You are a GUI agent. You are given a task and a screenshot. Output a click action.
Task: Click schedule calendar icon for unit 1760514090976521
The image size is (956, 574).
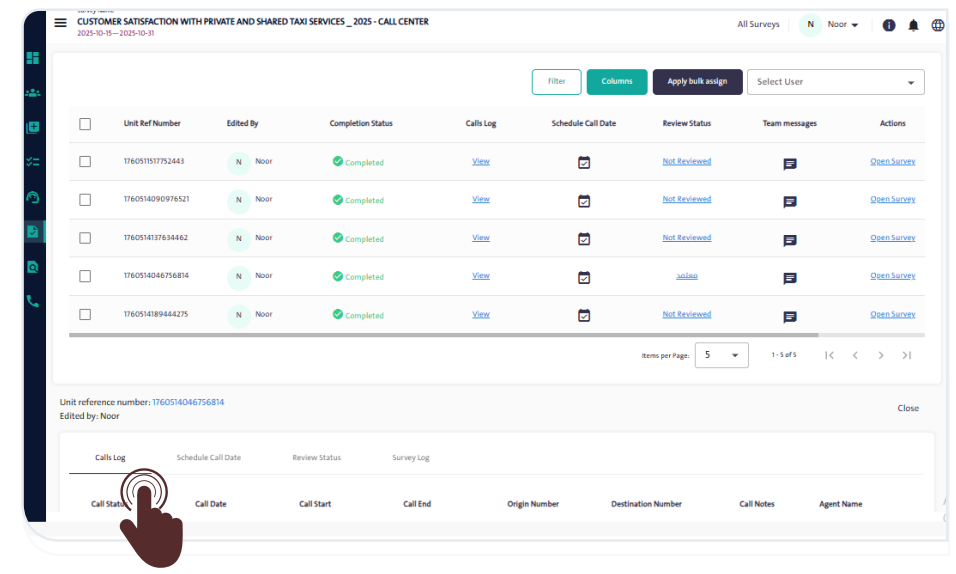pyautogui.click(x=584, y=201)
